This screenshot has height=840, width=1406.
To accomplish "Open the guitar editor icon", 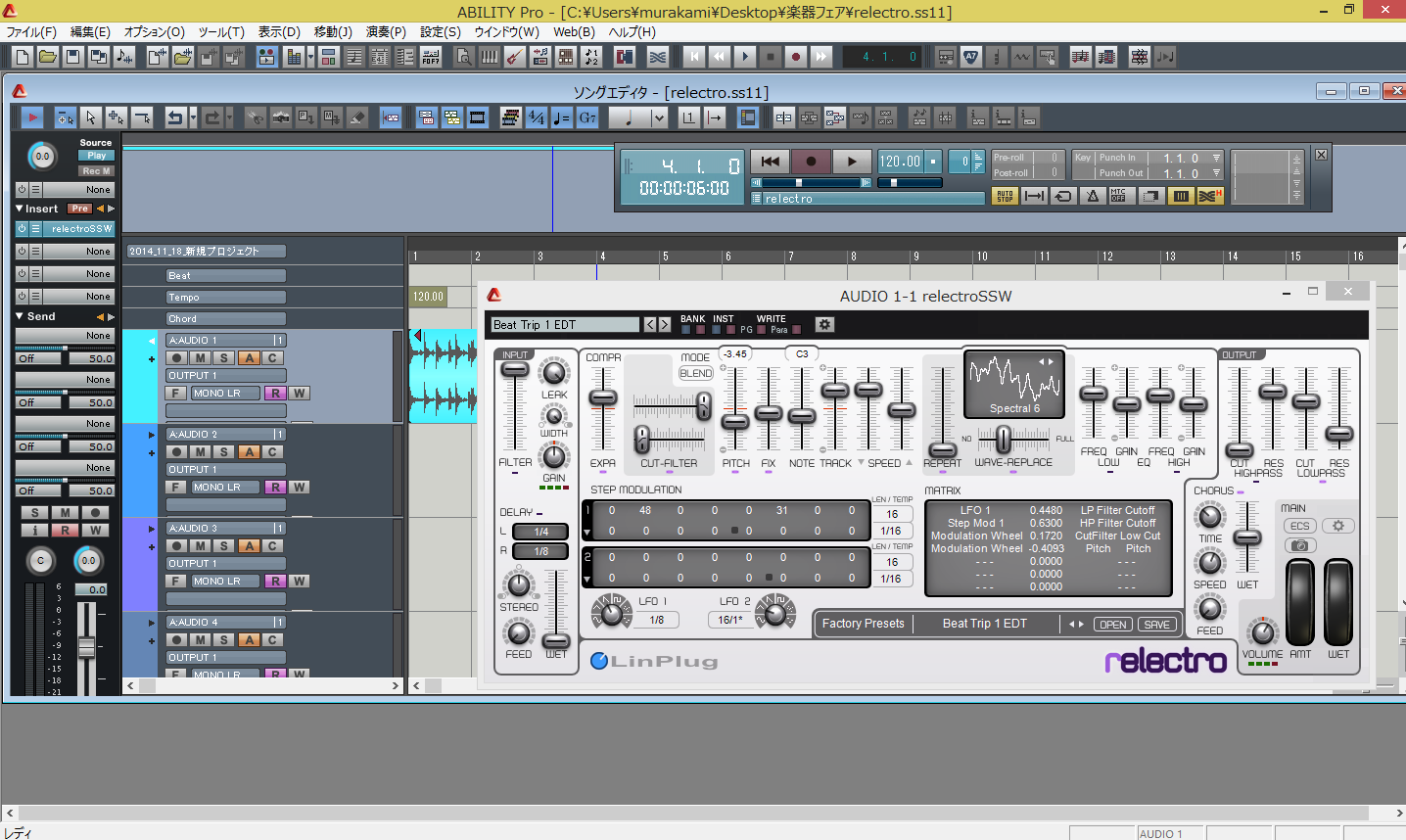I will pyautogui.click(x=515, y=57).
